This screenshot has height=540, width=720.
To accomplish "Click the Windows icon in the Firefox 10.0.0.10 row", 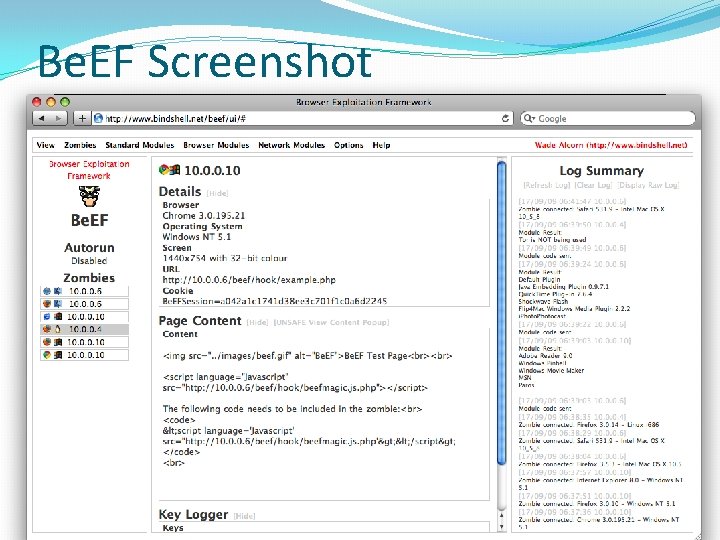I will (x=58, y=342).
